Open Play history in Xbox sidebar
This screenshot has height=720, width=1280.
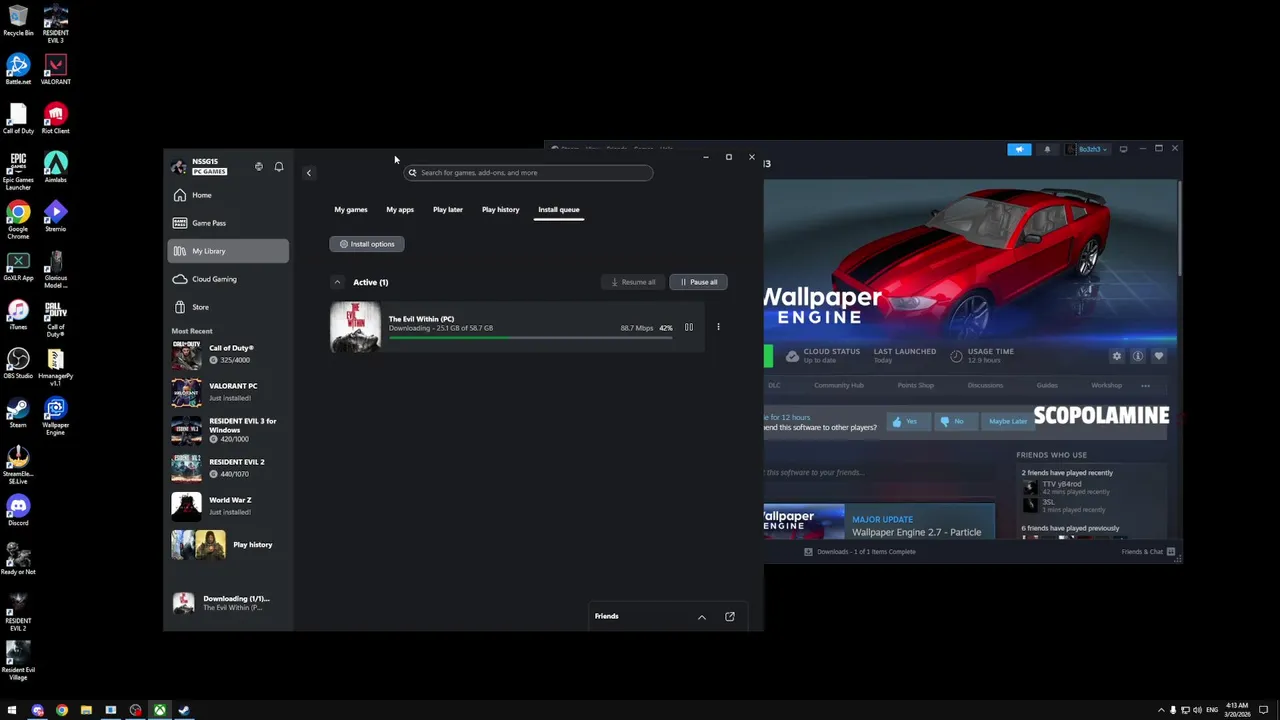click(229, 545)
